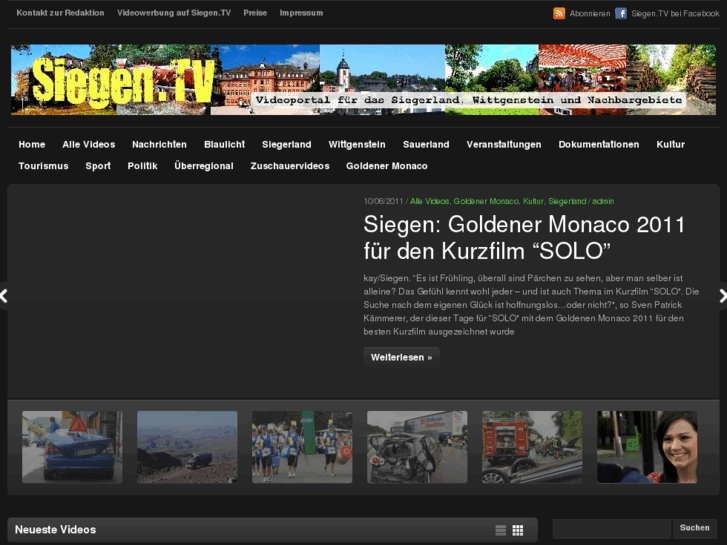Viewport: 727px width, 545px height.
Task: Open Zuschauervideos category
Action: click(x=290, y=166)
